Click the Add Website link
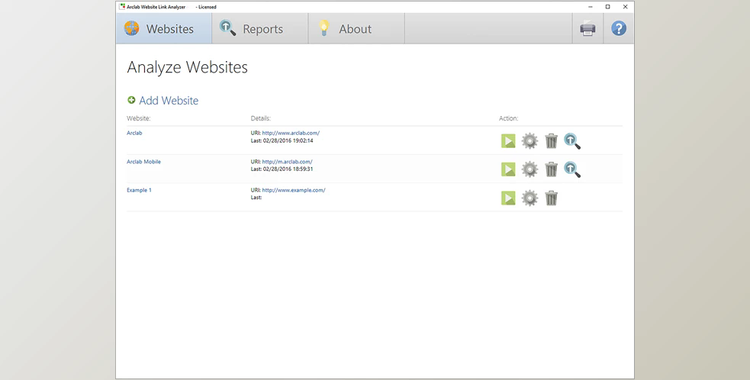The image size is (750, 380). point(168,101)
